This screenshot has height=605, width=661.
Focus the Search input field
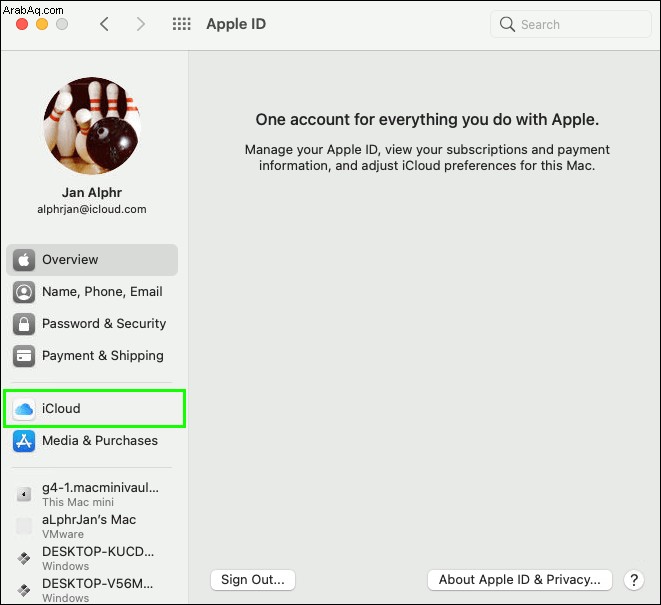click(571, 24)
